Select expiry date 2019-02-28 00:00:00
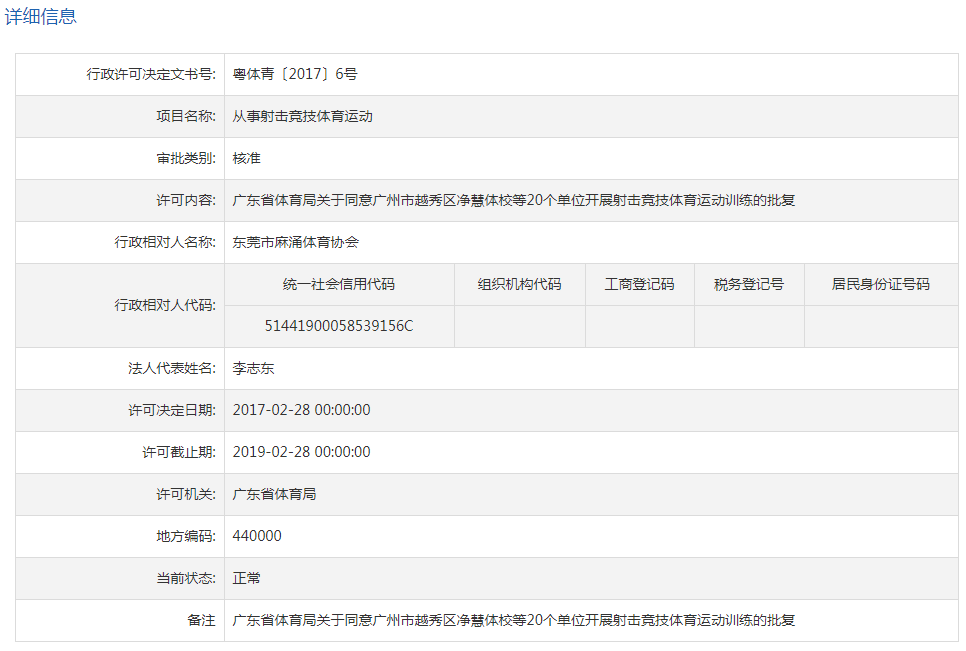966x651 pixels. click(301, 452)
